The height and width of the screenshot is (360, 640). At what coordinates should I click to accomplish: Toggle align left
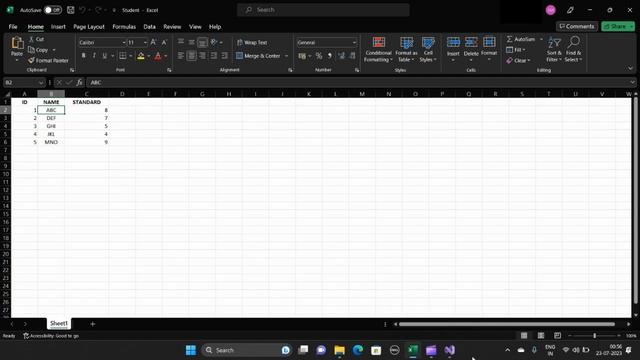click(x=181, y=56)
